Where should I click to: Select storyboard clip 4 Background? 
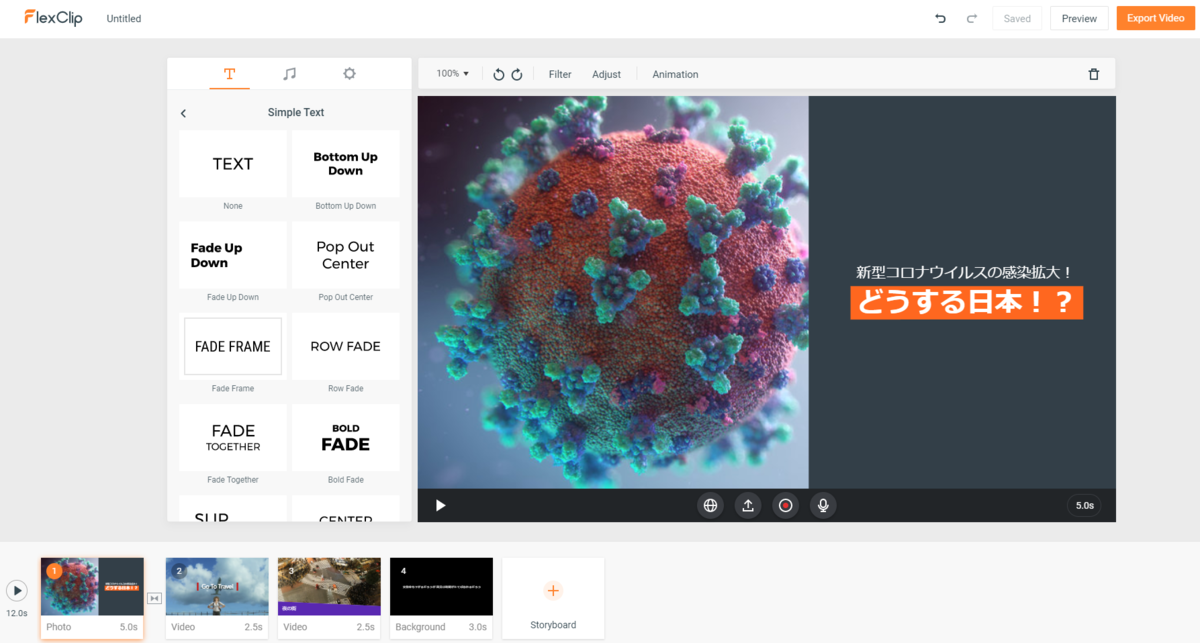click(x=441, y=598)
